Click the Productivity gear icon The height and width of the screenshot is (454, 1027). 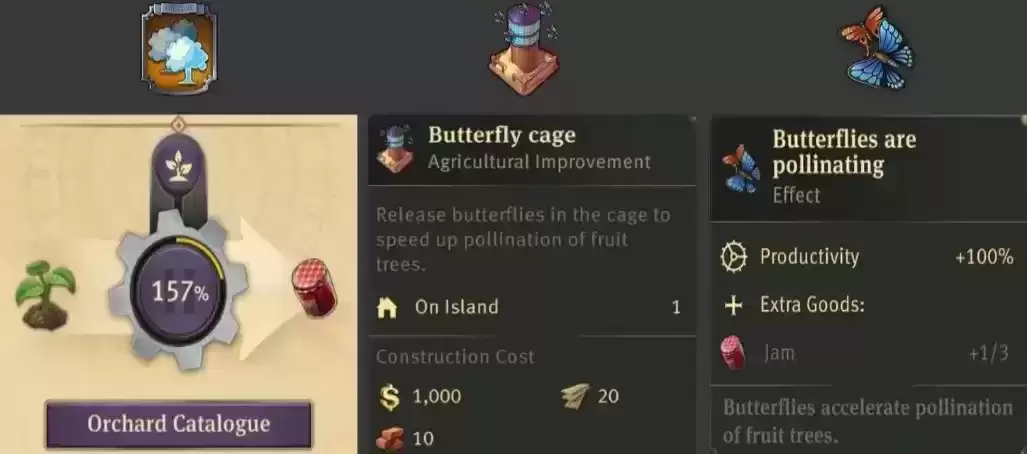click(x=734, y=257)
